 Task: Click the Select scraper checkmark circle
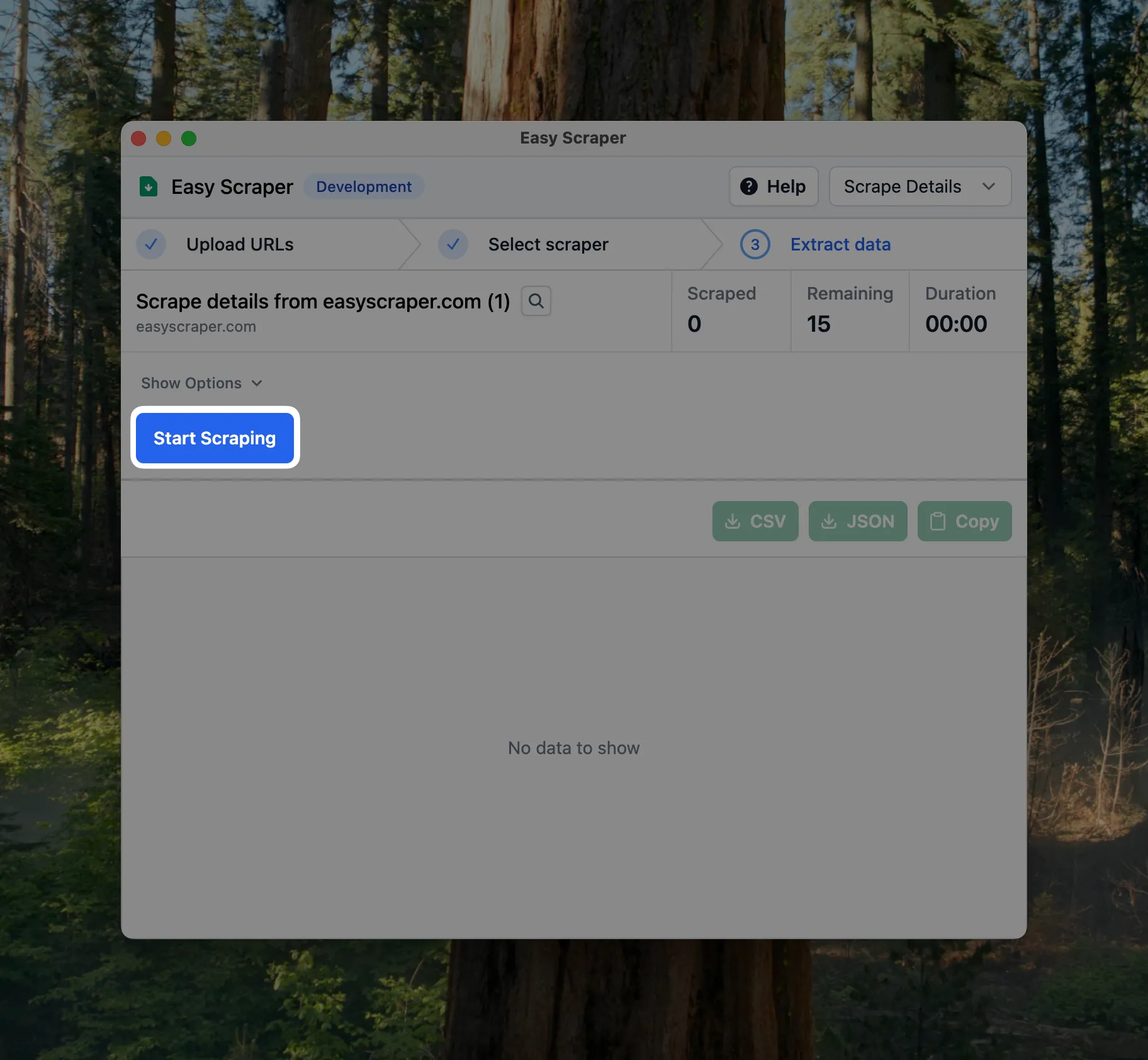(453, 244)
